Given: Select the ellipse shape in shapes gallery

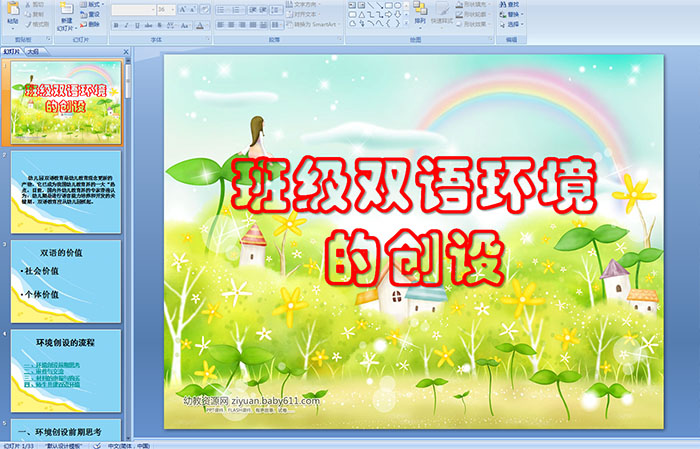Looking at the screenshot, I should tap(397, 5).
